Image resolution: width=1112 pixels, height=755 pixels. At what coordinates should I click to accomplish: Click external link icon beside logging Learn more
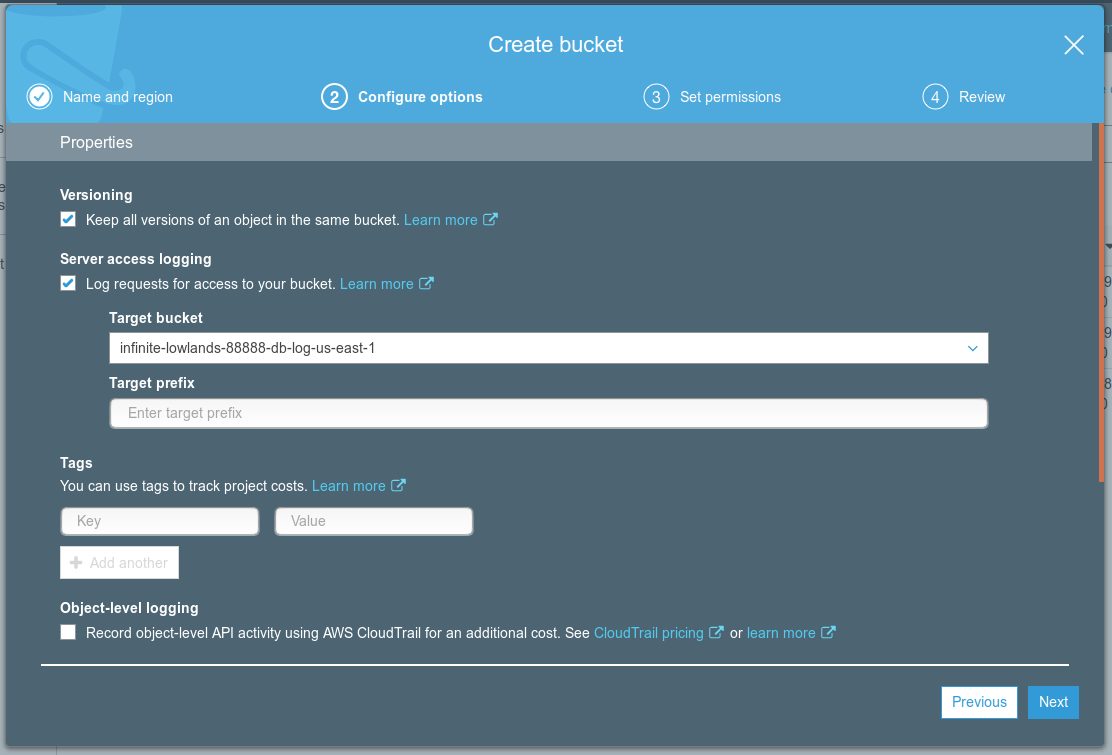pos(426,283)
